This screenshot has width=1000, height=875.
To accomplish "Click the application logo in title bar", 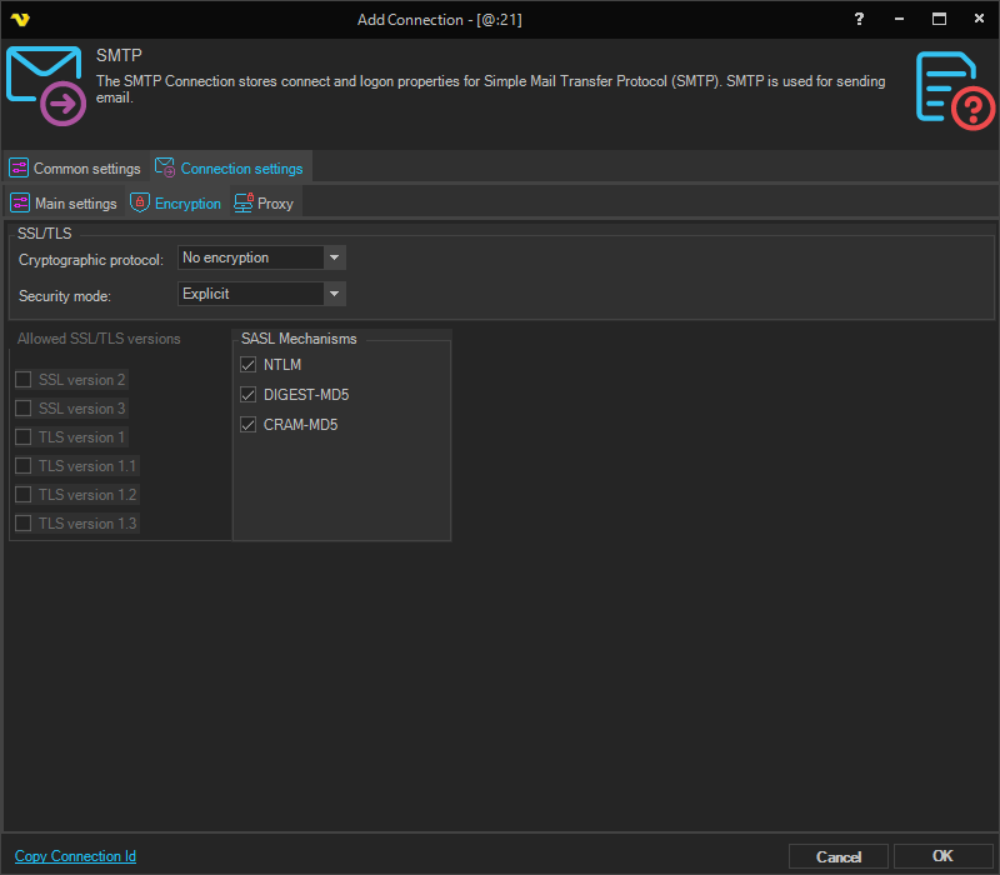I will pos(20,19).
